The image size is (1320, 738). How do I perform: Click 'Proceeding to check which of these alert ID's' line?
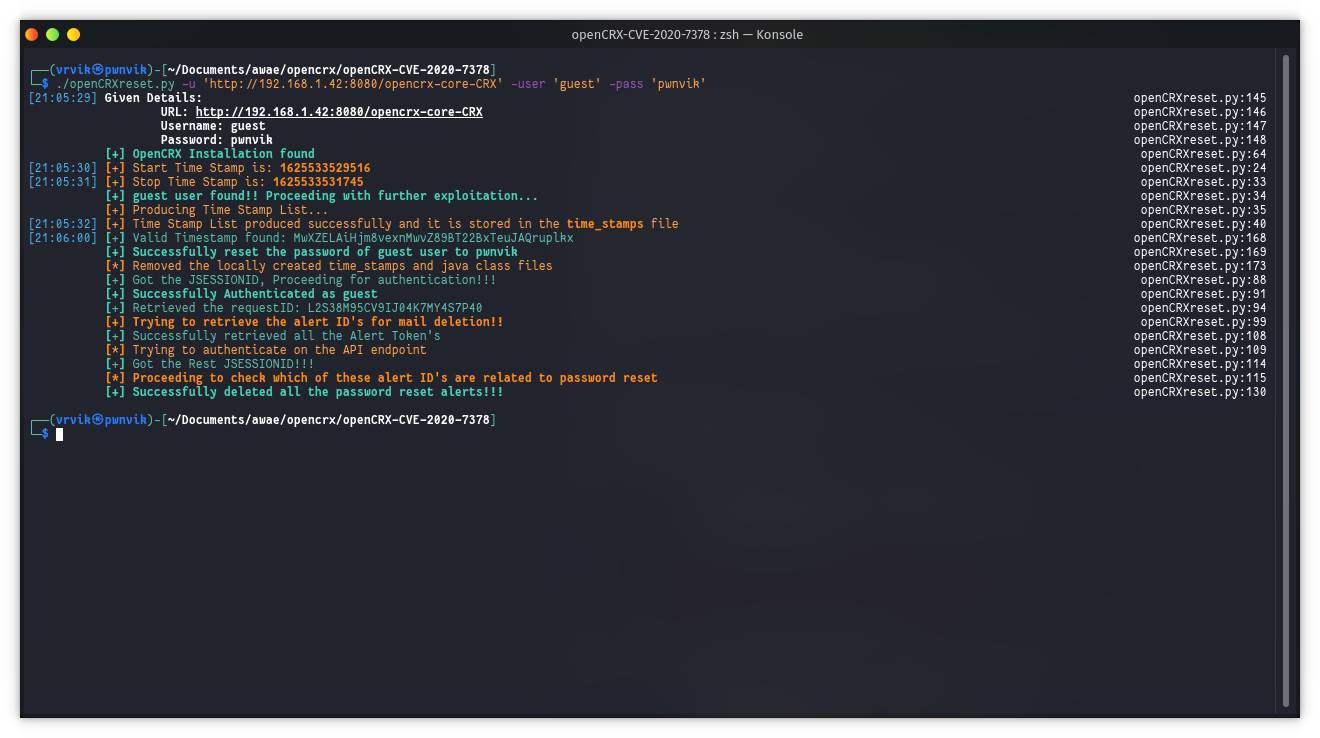[x=381, y=378]
